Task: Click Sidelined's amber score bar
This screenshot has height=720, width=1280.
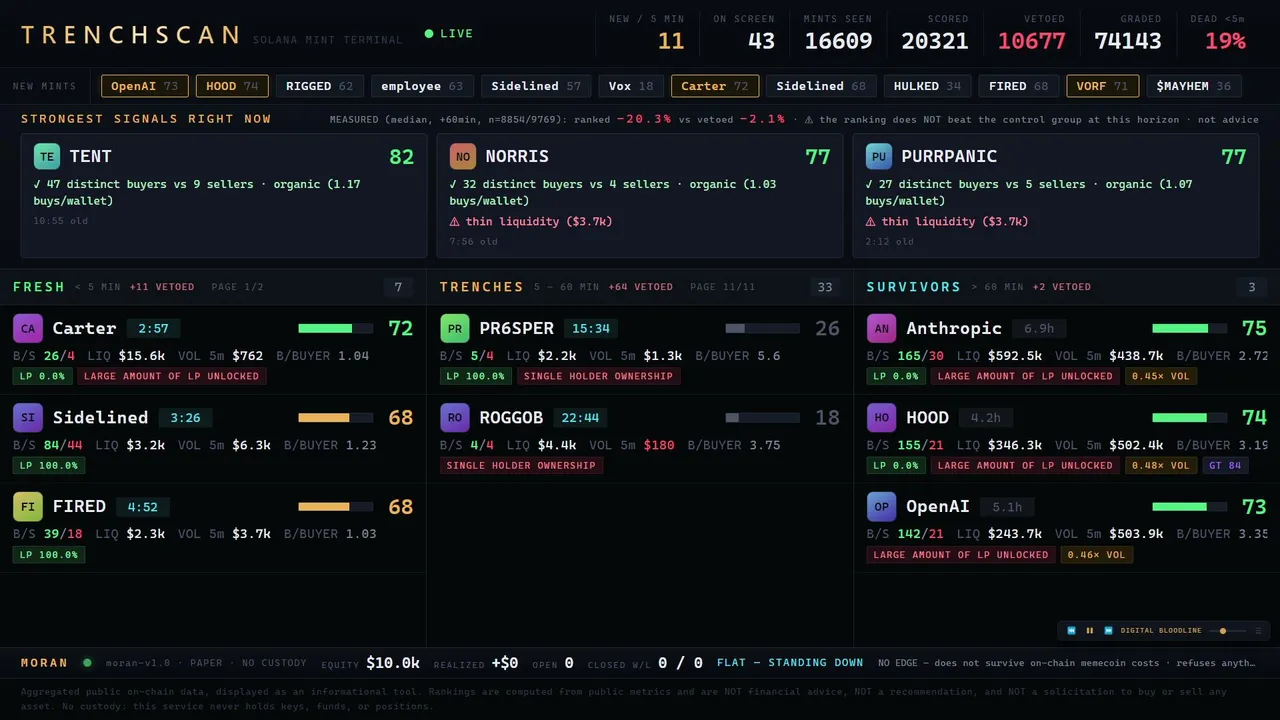Action: tap(335, 417)
